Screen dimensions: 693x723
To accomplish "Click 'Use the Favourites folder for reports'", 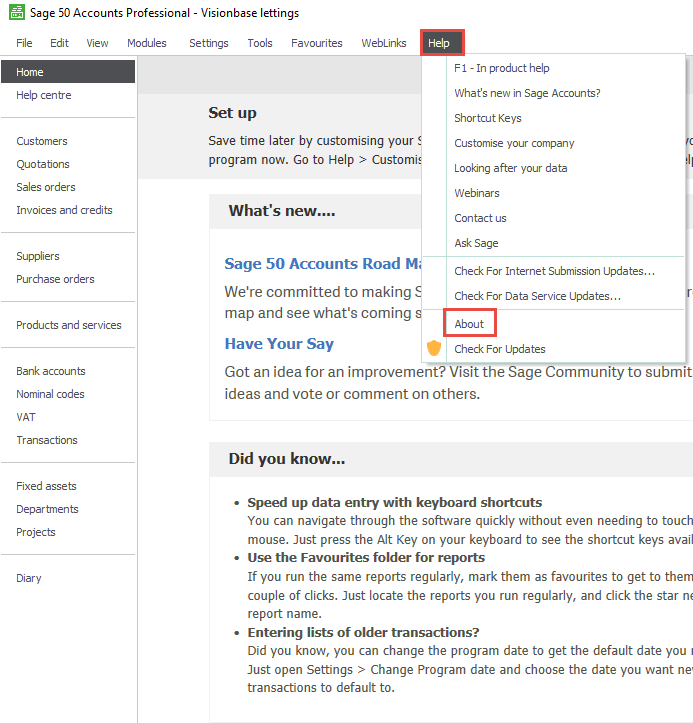I will click(x=366, y=558).
